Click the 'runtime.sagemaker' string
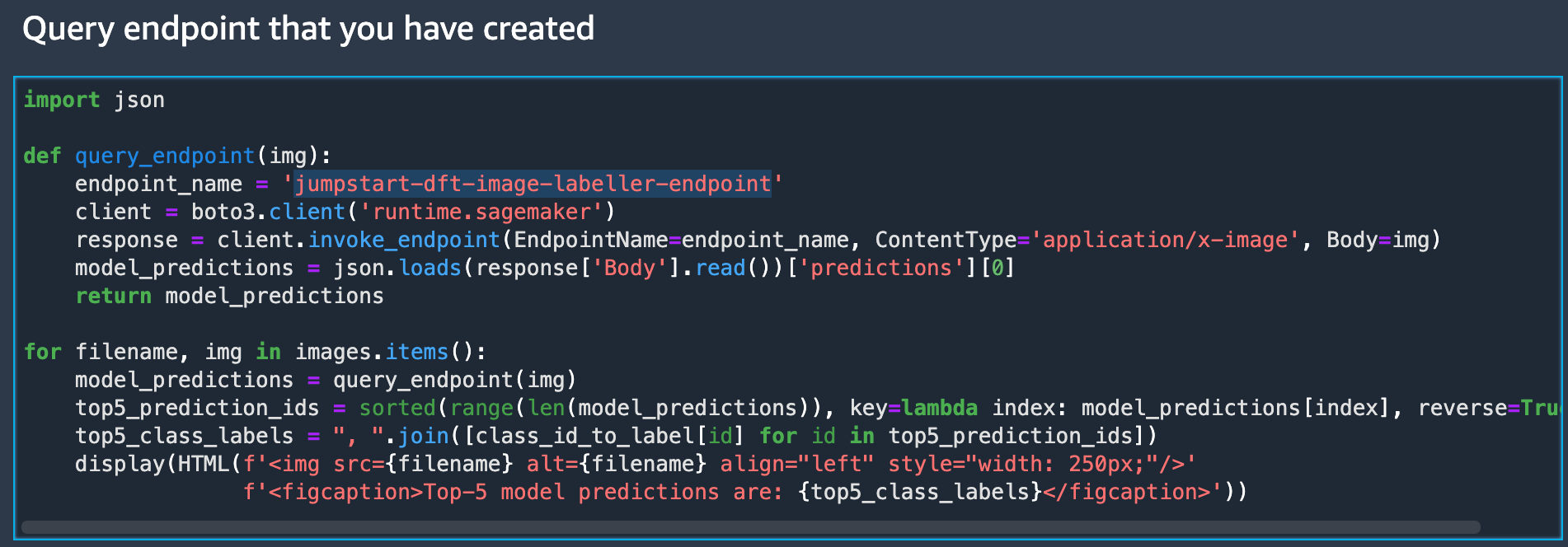 coord(481,212)
